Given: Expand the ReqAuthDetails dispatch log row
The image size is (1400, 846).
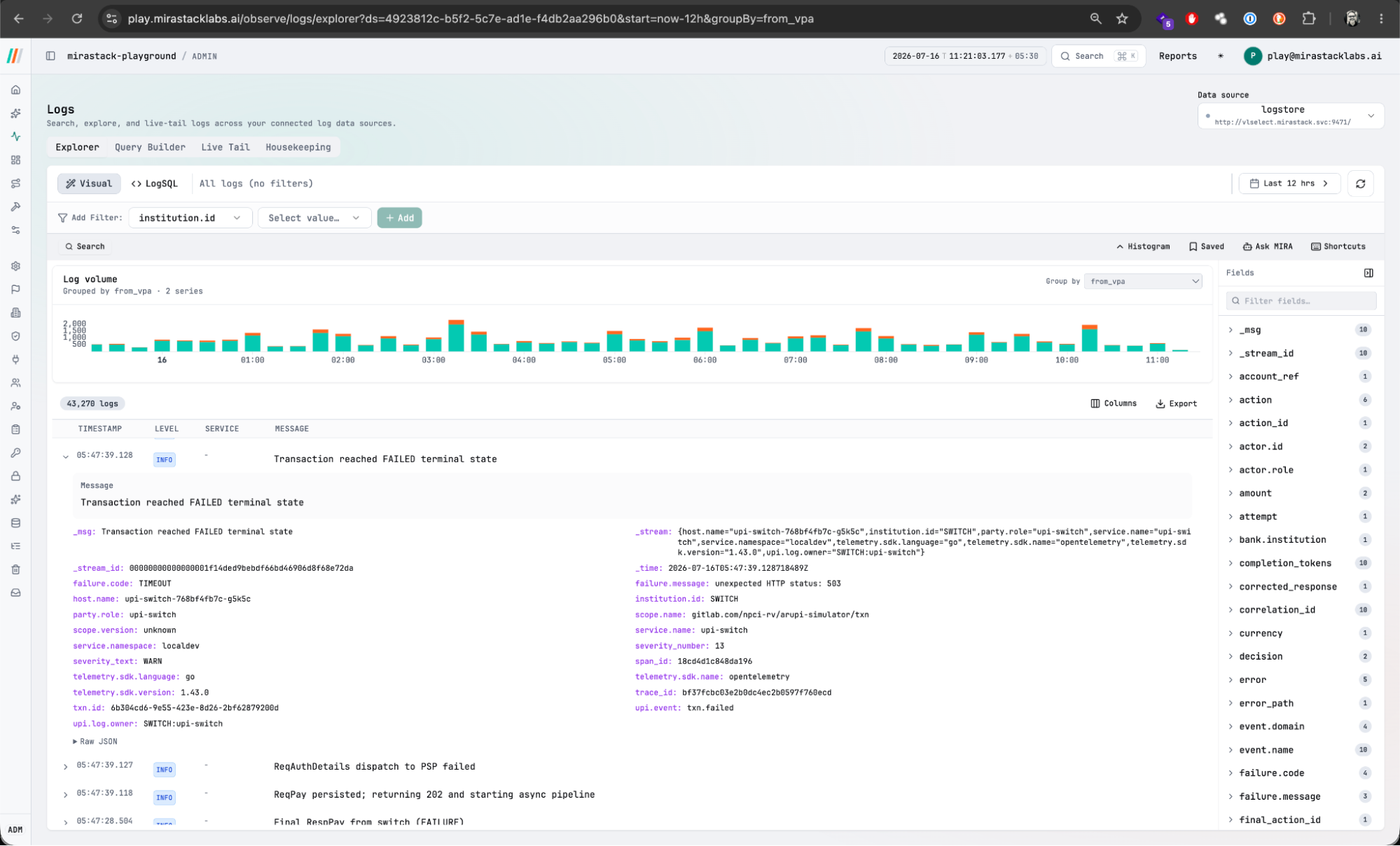Looking at the screenshot, I should [x=66, y=767].
